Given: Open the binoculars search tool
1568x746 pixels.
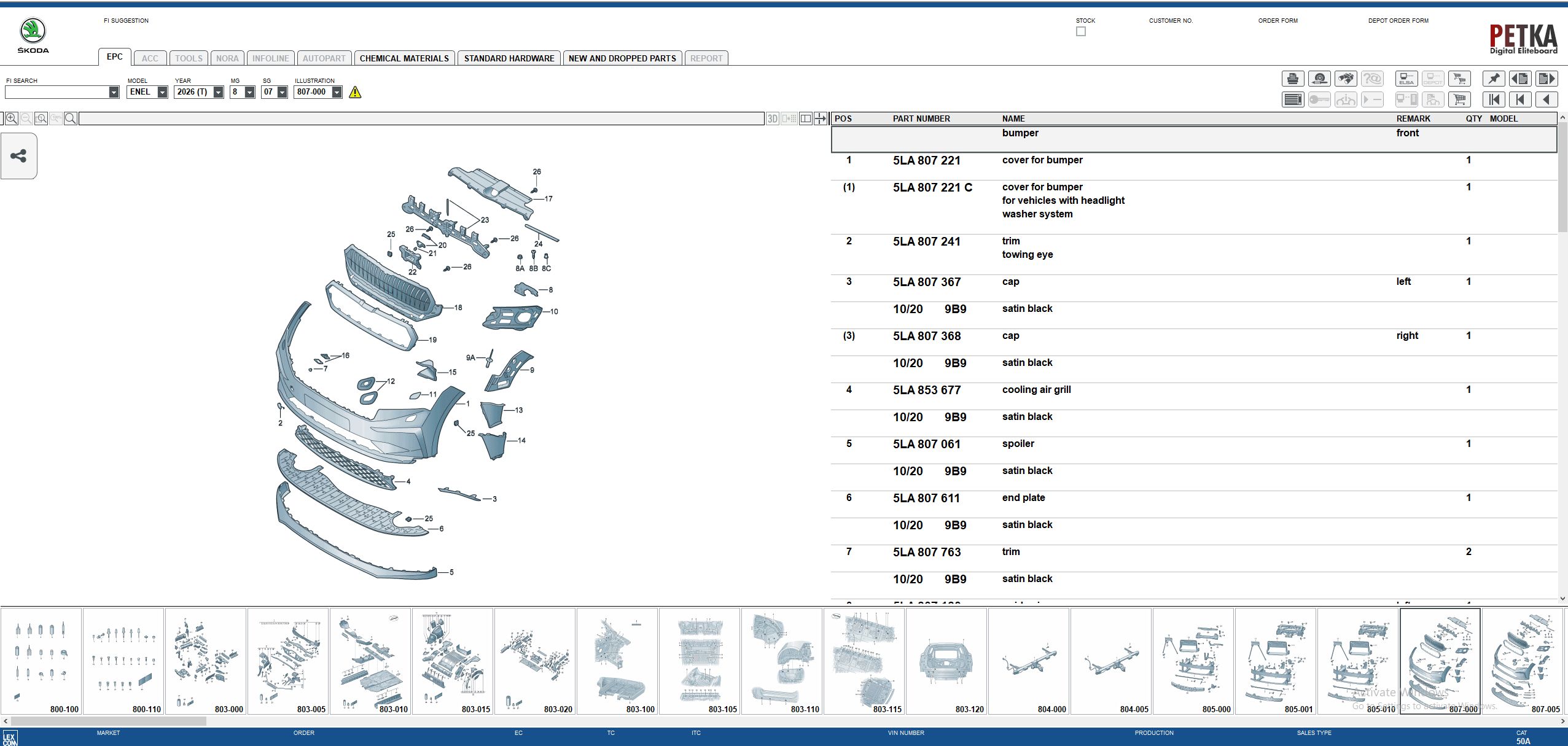Looking at the screenshot, I should [1345, 79].
